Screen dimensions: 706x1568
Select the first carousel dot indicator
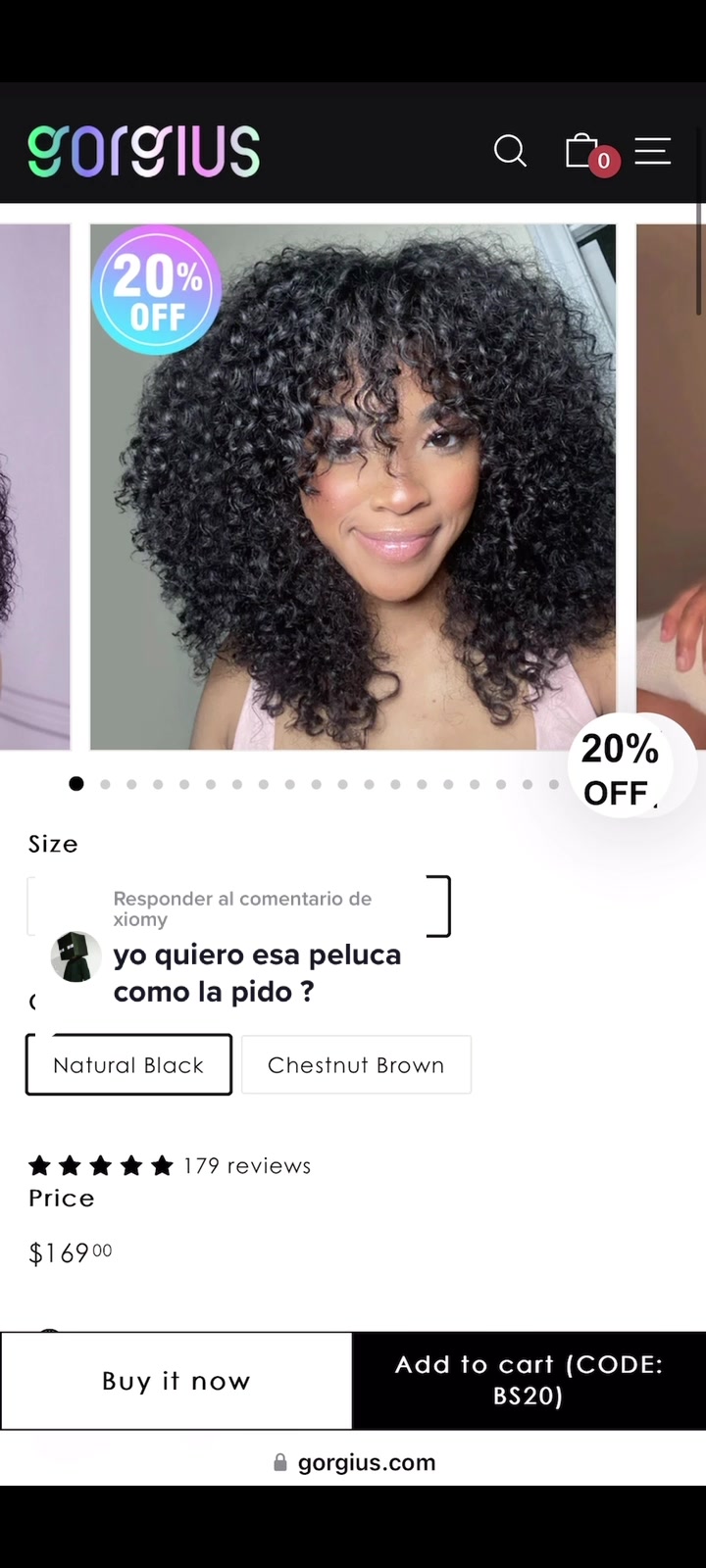[x=76, y=783]
